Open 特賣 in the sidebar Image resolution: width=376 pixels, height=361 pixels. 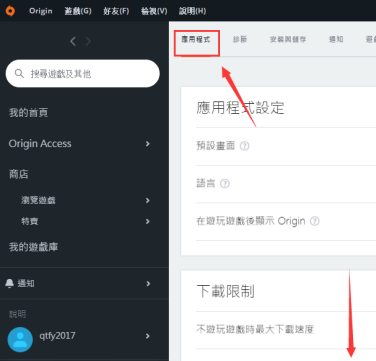(x=30, y=221)
